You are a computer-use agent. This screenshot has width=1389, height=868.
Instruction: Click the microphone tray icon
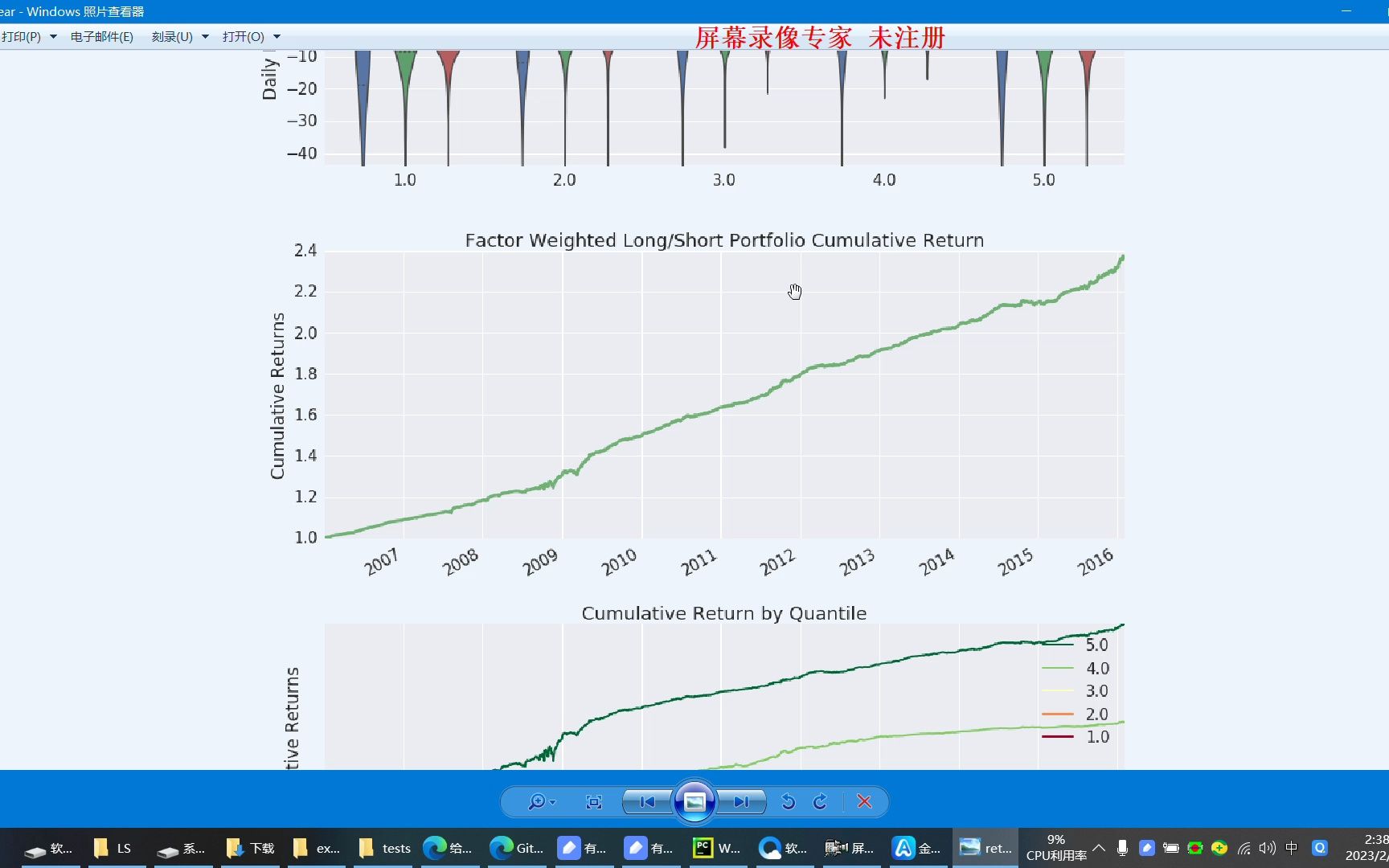tap(1123, 848)
